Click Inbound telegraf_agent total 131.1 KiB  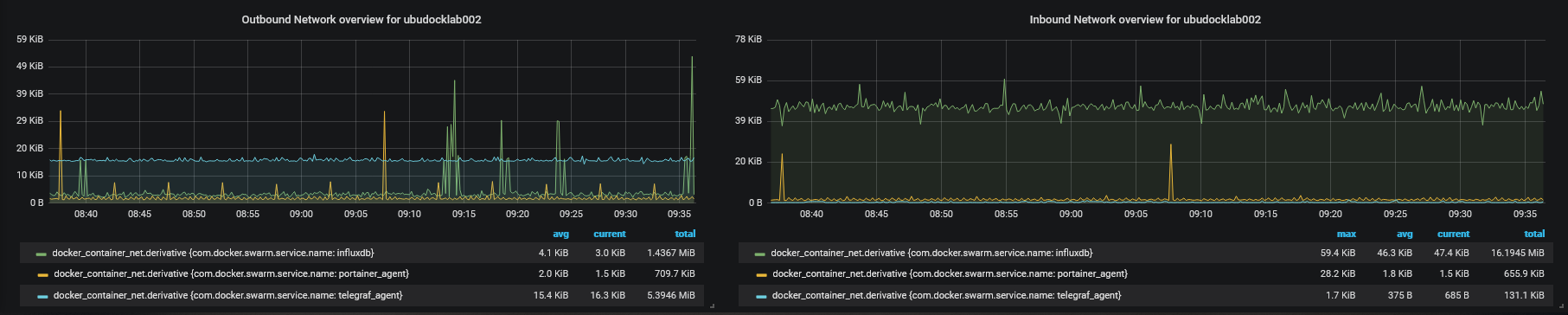(1524, 295)
